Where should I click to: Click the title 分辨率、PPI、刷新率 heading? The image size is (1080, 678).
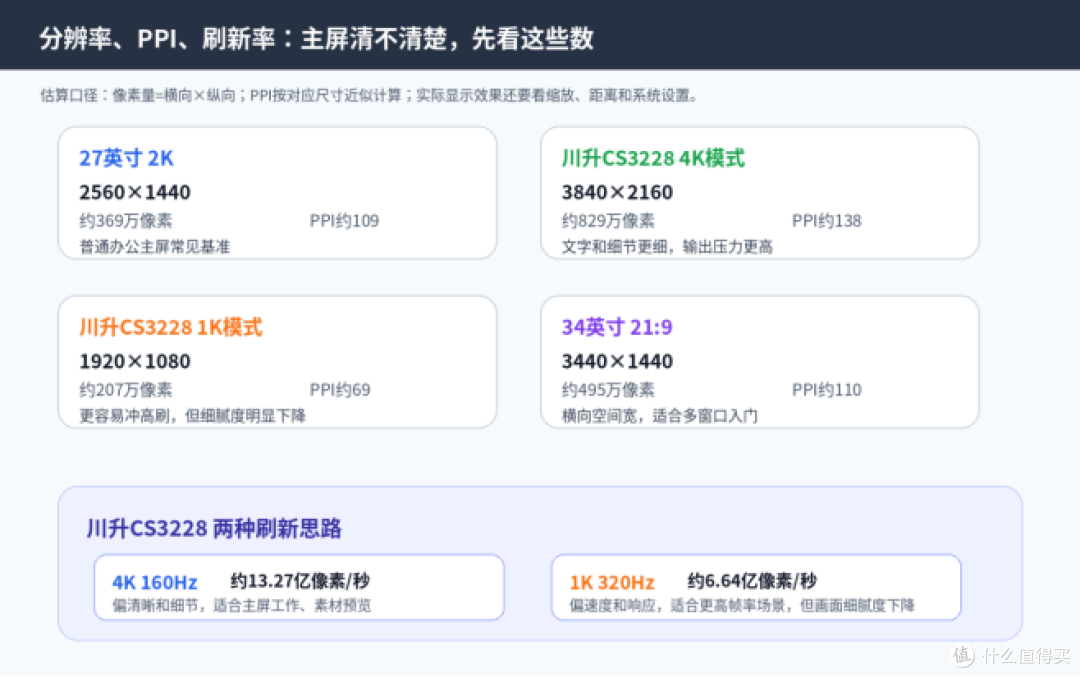pos(316,39)
